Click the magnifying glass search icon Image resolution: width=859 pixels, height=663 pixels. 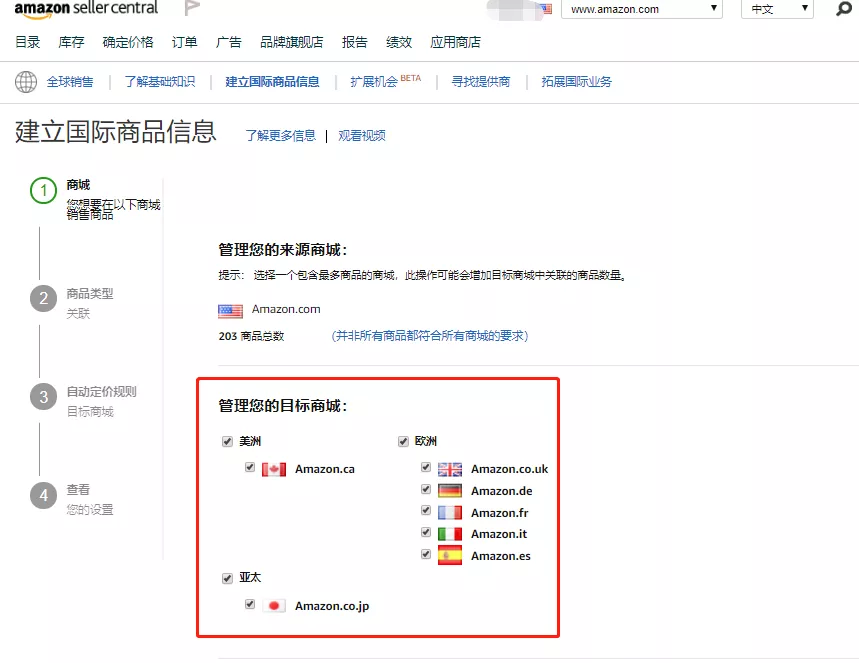843,10
